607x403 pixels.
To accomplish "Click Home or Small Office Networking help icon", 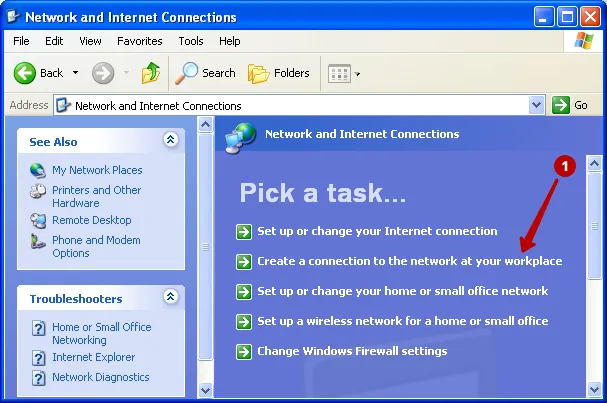I will pos(38,328).
